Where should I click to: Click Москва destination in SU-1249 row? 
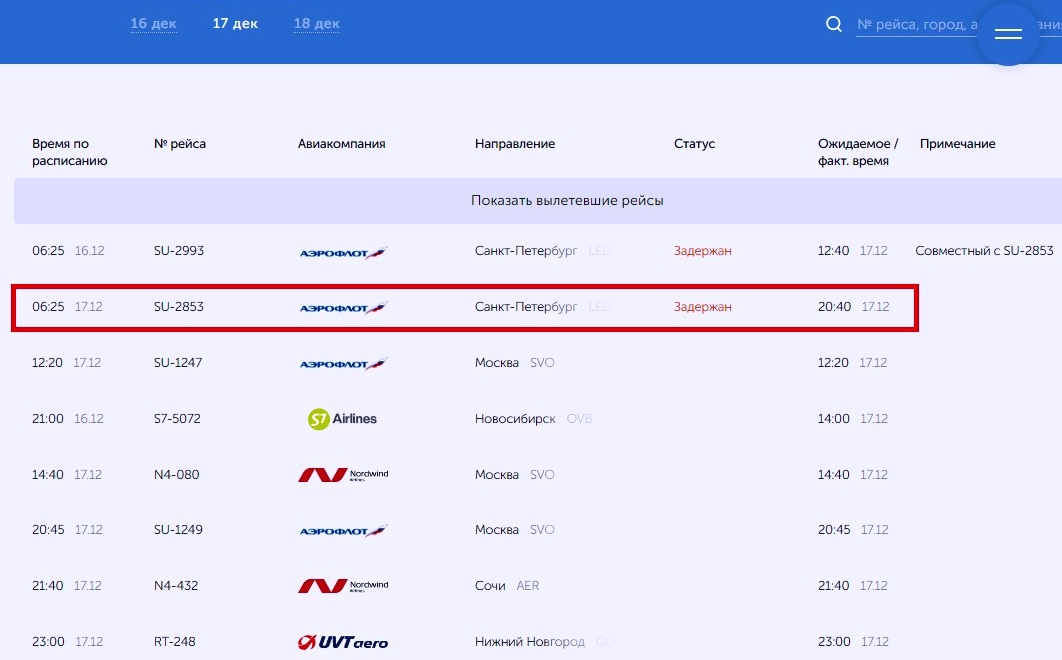point(496,530)
